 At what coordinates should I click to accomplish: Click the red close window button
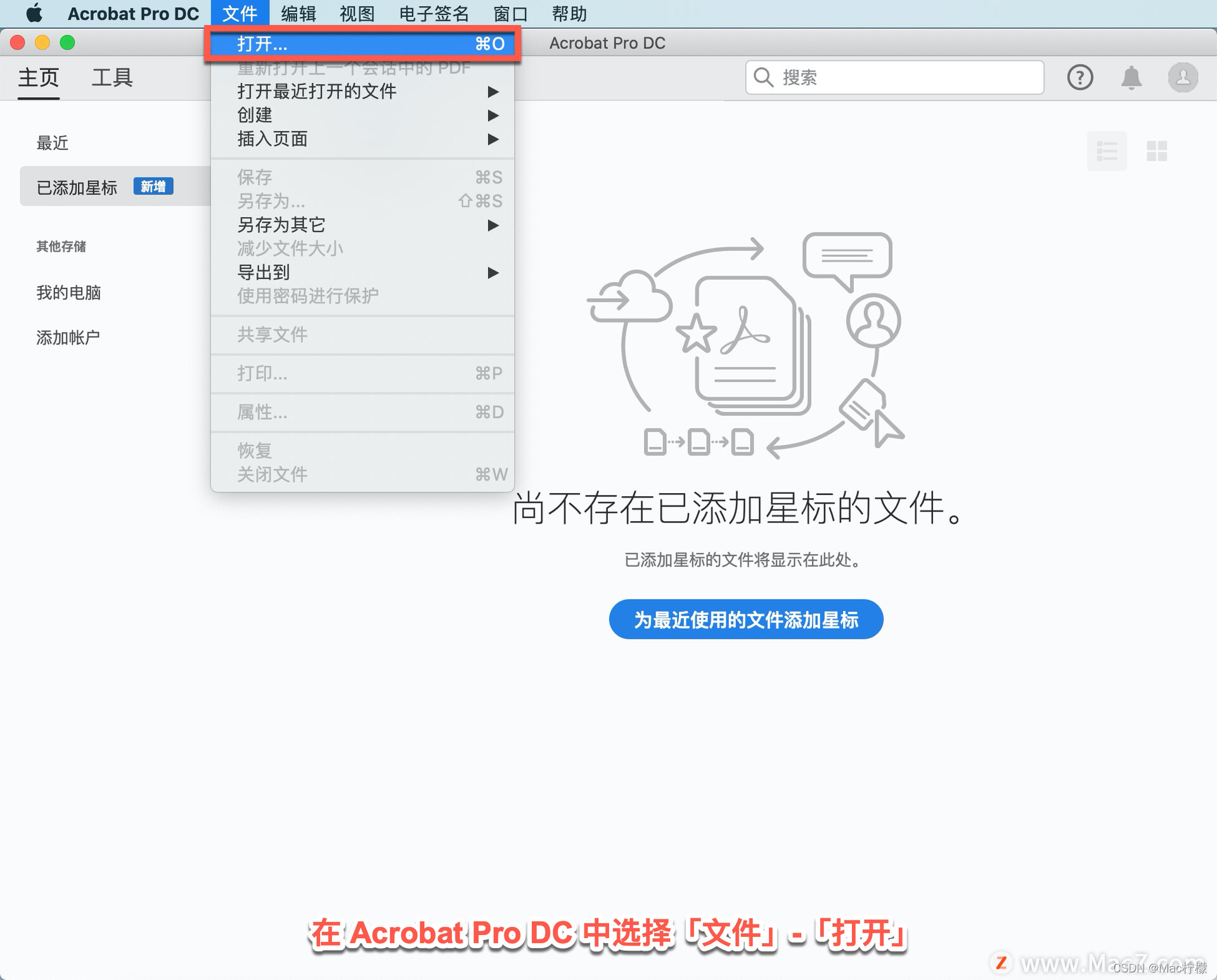(18, 42)
